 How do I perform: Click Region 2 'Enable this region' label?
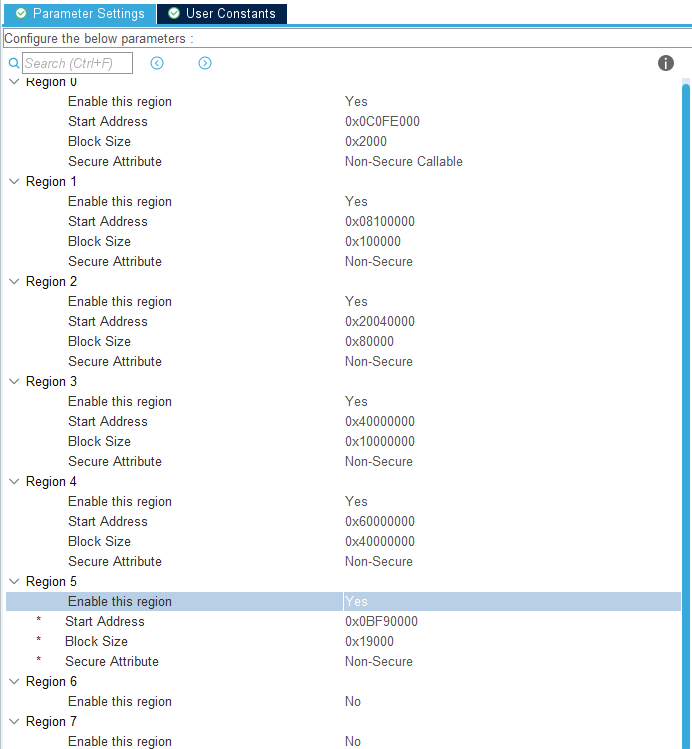(120, 301)
